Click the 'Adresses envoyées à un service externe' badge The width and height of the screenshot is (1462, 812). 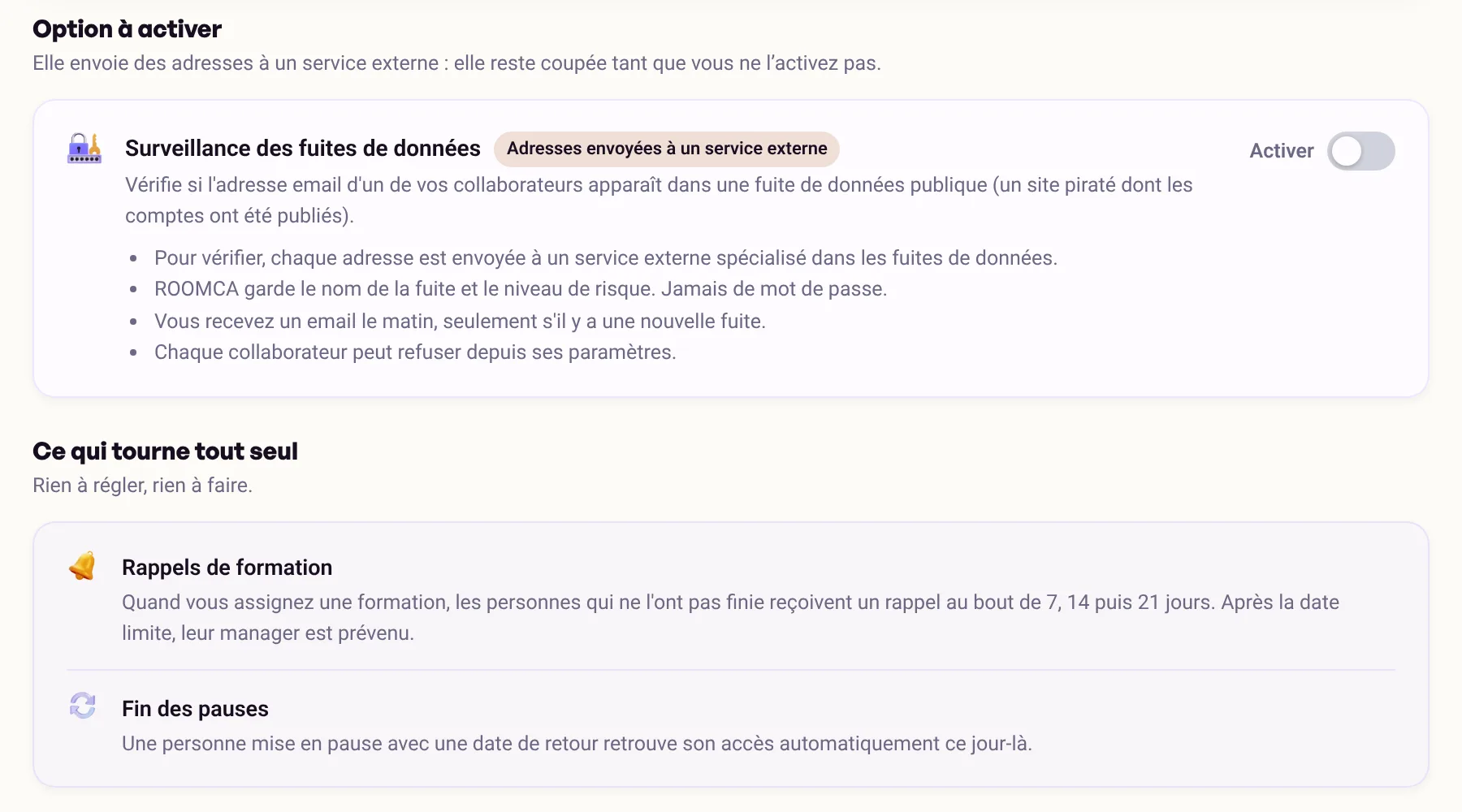tap(667, 149)
